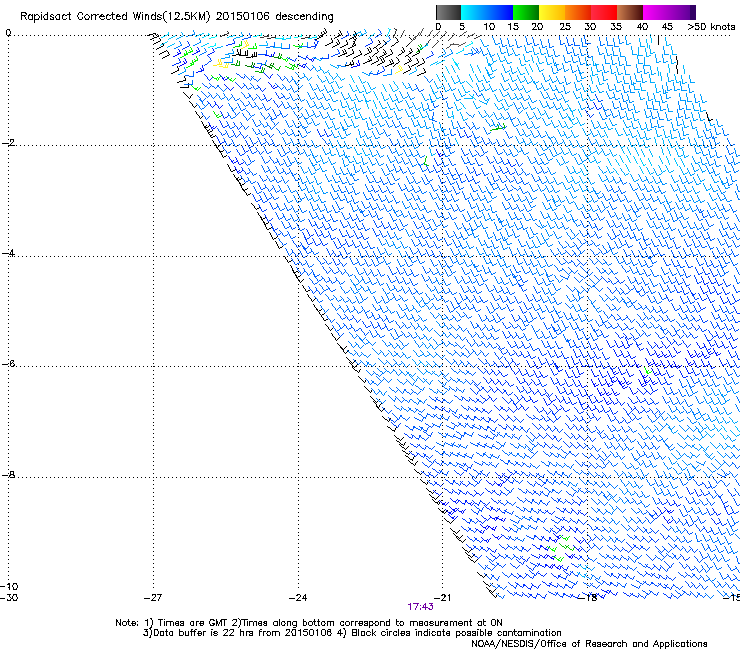Screen dimensions: 740x650
Task: Click the purple "17:43" swath time label
Action: [x=420, y=607]
